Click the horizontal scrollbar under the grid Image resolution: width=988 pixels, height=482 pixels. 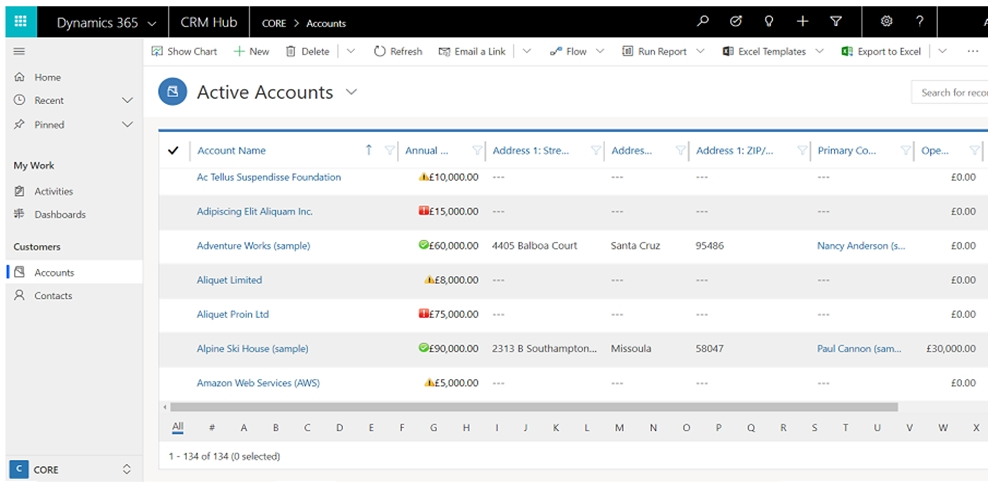pyautogui.click(x=534, y=407)
